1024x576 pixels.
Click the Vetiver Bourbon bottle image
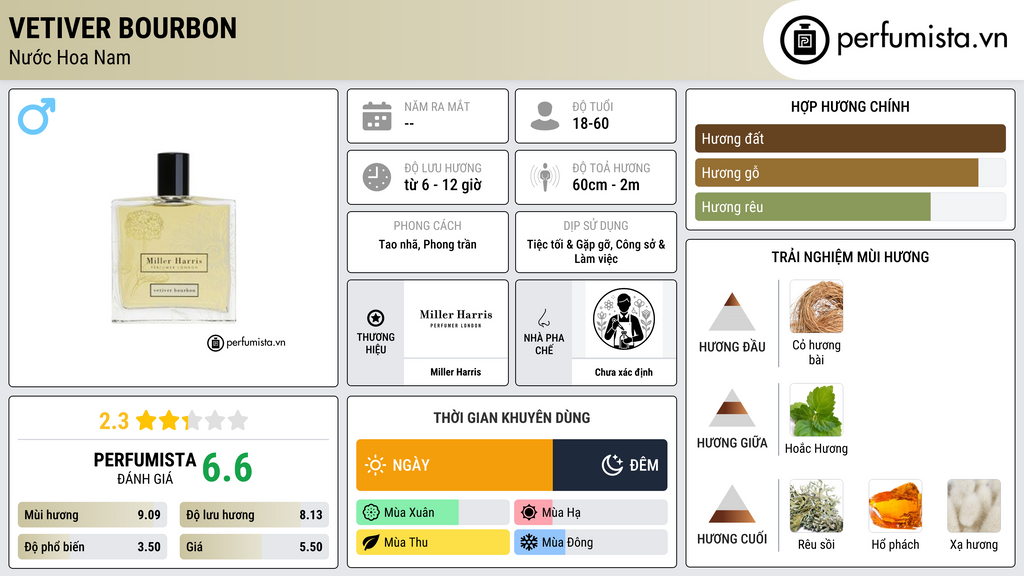click(x=174, y=238)
